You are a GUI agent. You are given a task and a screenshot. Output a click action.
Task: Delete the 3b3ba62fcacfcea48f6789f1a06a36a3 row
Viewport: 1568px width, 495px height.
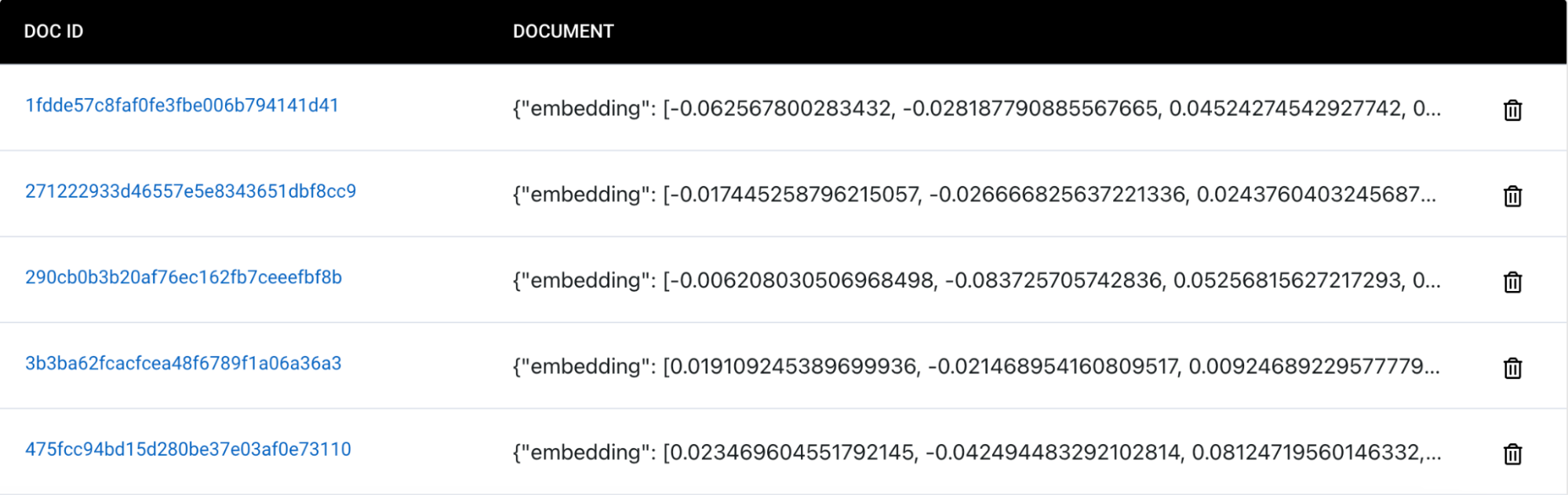[x=1512, y=369]
